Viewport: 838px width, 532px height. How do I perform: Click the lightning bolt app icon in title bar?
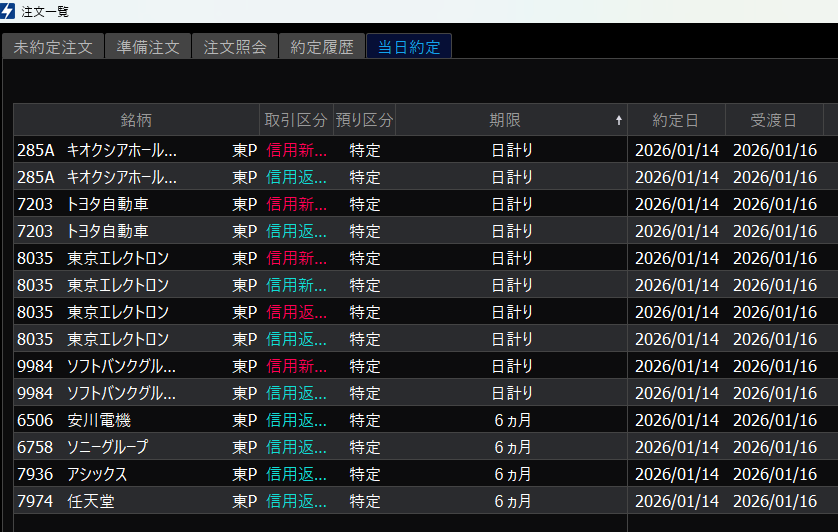(9, 10)
